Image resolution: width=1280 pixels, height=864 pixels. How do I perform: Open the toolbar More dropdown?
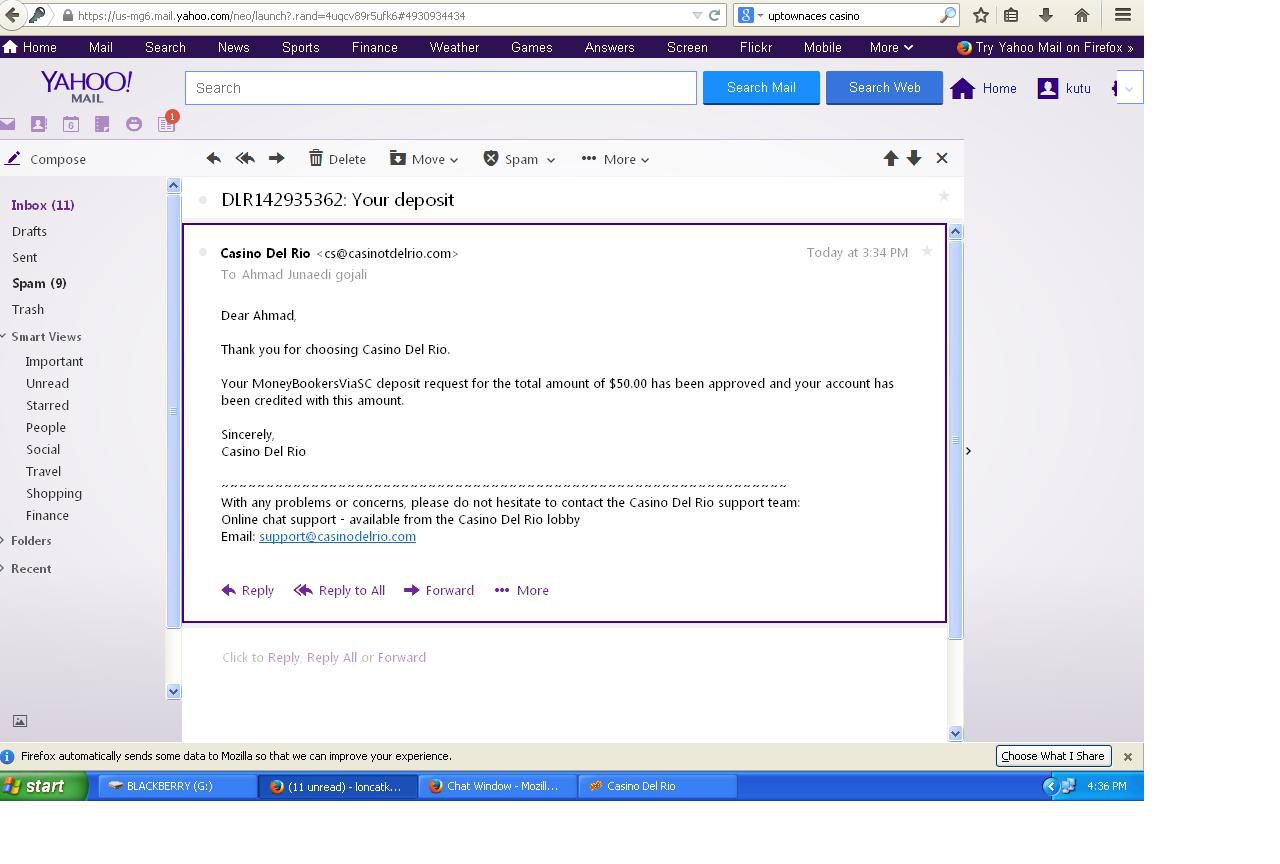tap(616, 158)
